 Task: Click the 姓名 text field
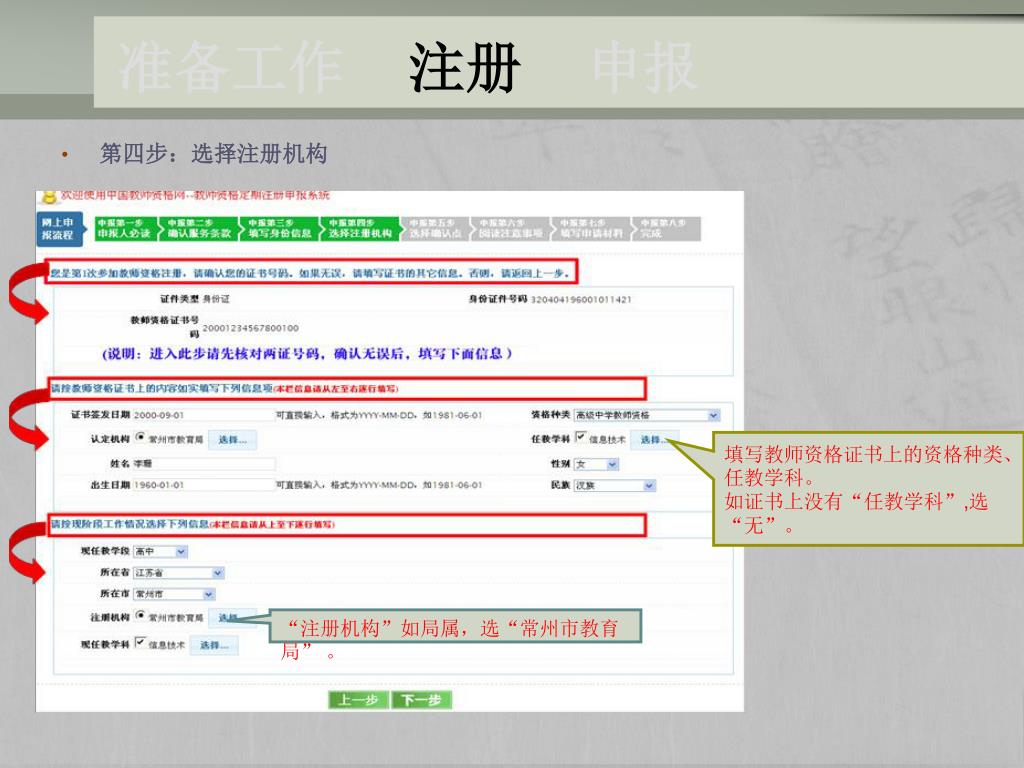pos(203,464)
